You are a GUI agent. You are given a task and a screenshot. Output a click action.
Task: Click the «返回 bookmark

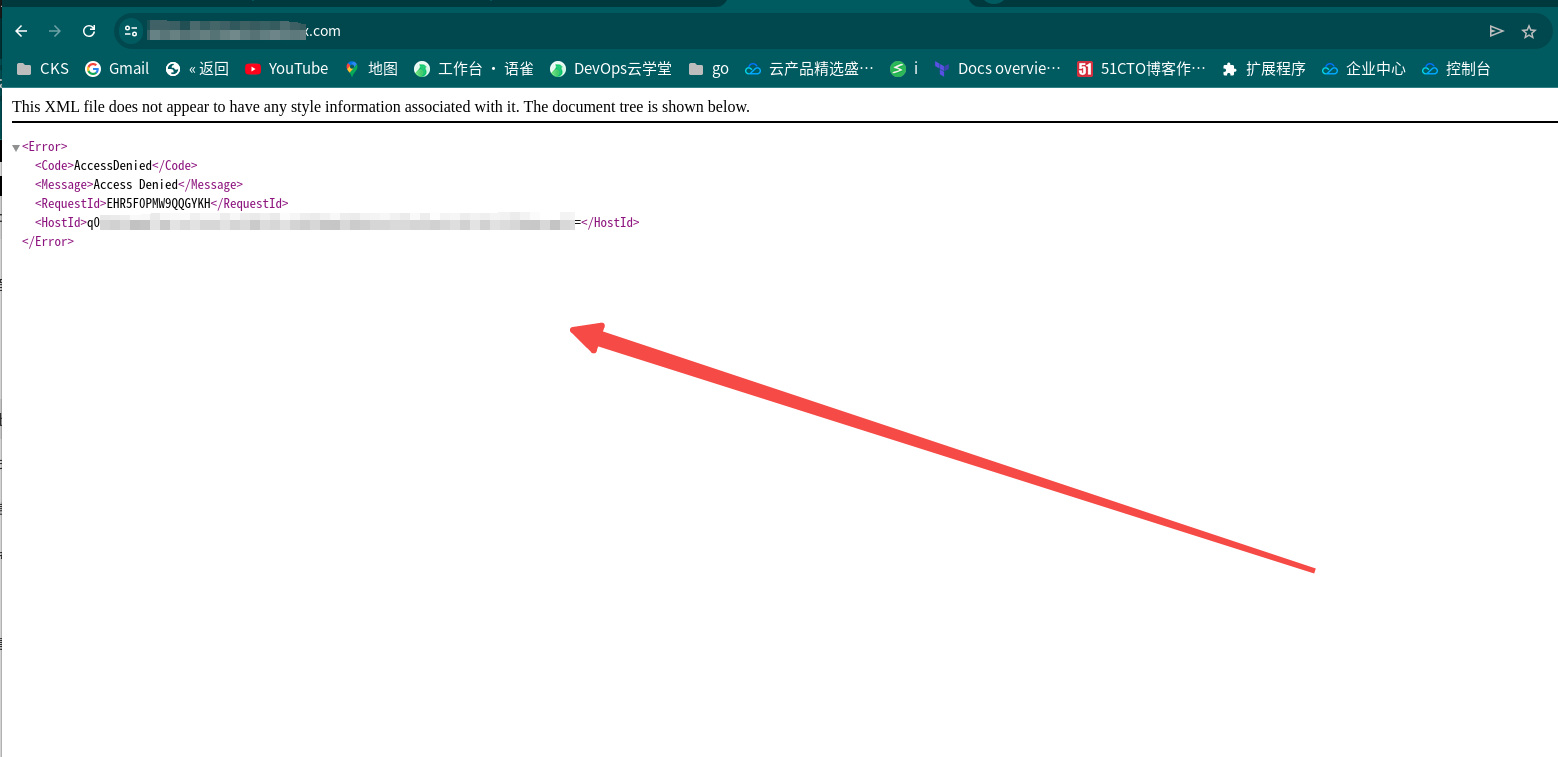[x=200, y=68]
